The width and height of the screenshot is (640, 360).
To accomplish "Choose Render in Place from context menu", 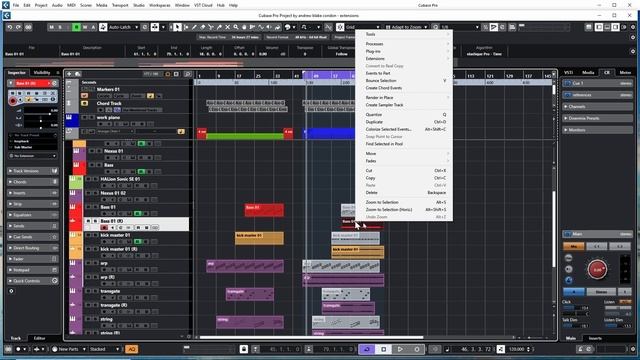I will [404, 98].
